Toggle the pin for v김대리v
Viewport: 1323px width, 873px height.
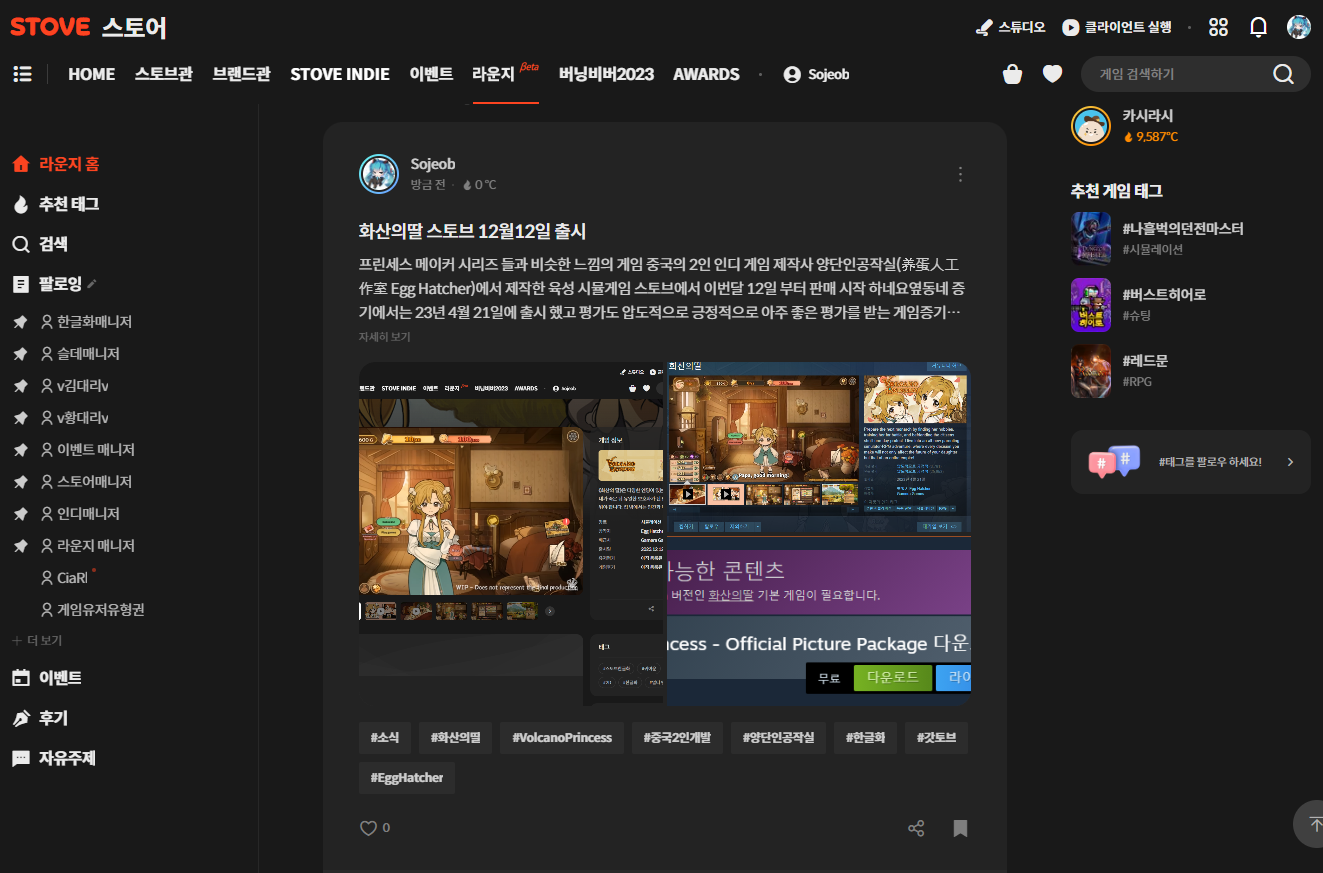[x=20, y=386]
